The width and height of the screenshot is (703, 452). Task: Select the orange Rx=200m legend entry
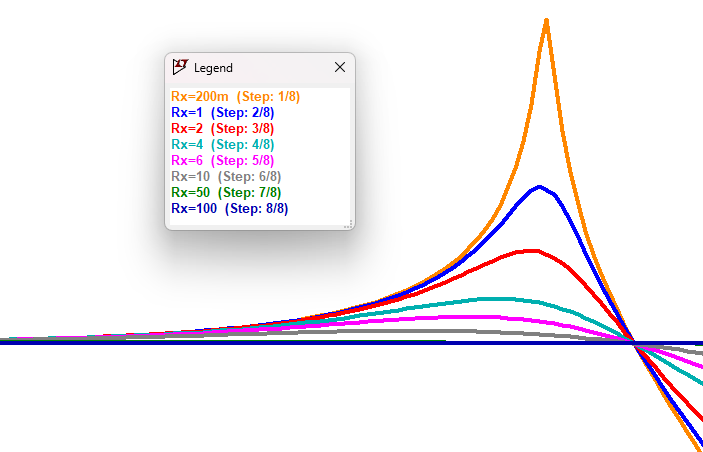[235, 97]
